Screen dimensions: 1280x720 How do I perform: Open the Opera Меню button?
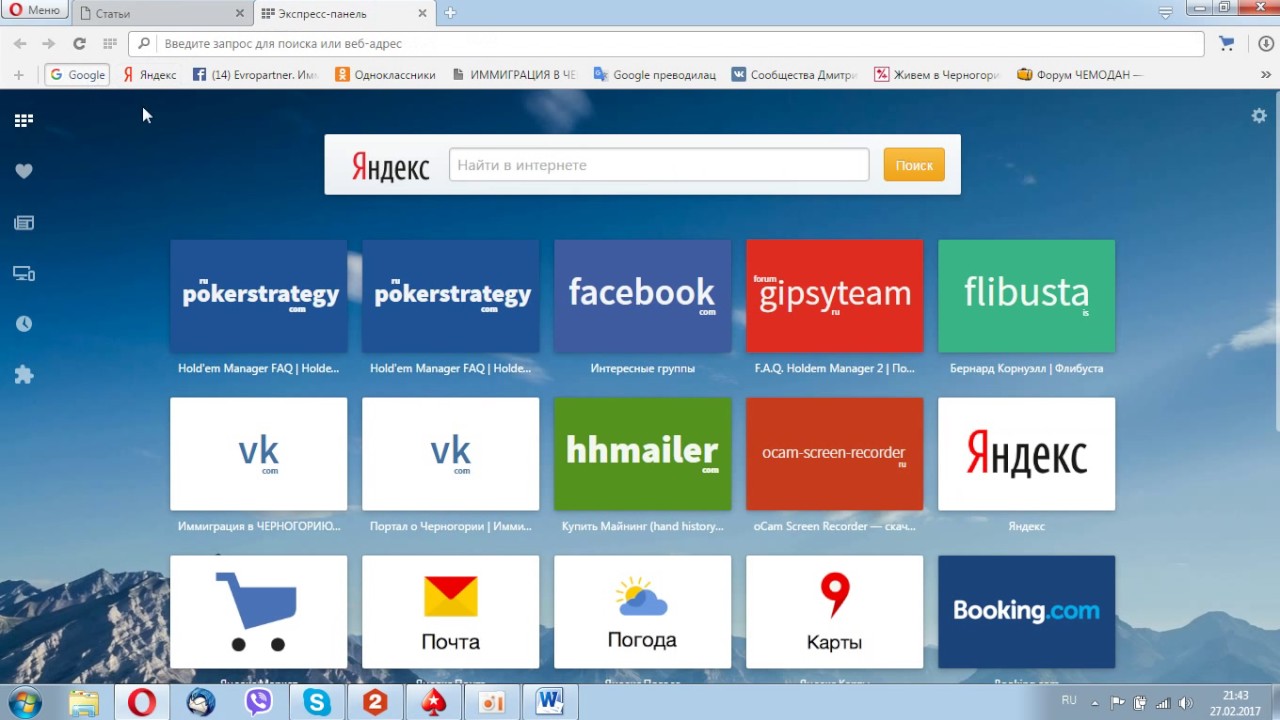35,10
